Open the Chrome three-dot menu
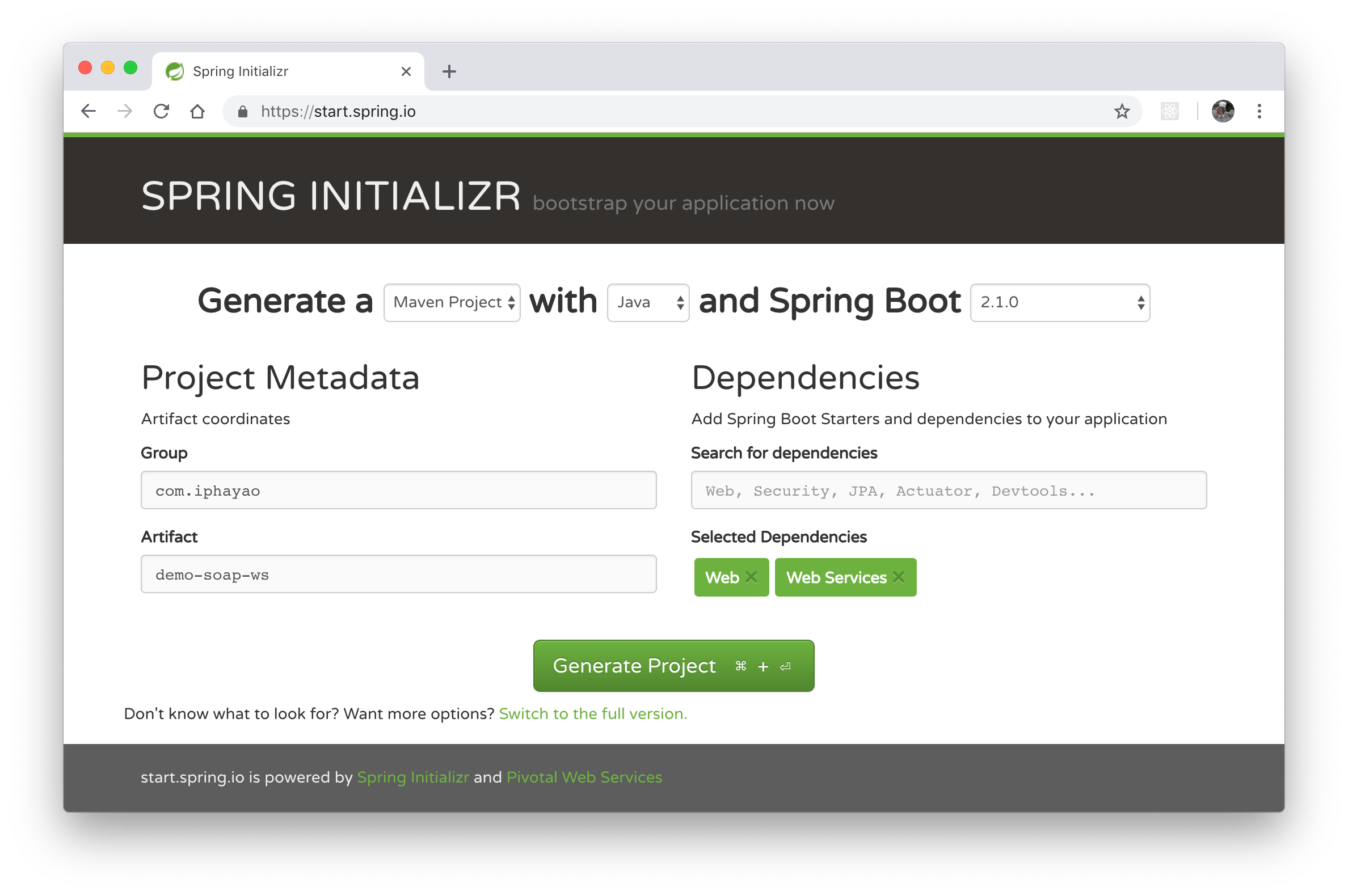 pyautogui.click(x=1259, y=111)
